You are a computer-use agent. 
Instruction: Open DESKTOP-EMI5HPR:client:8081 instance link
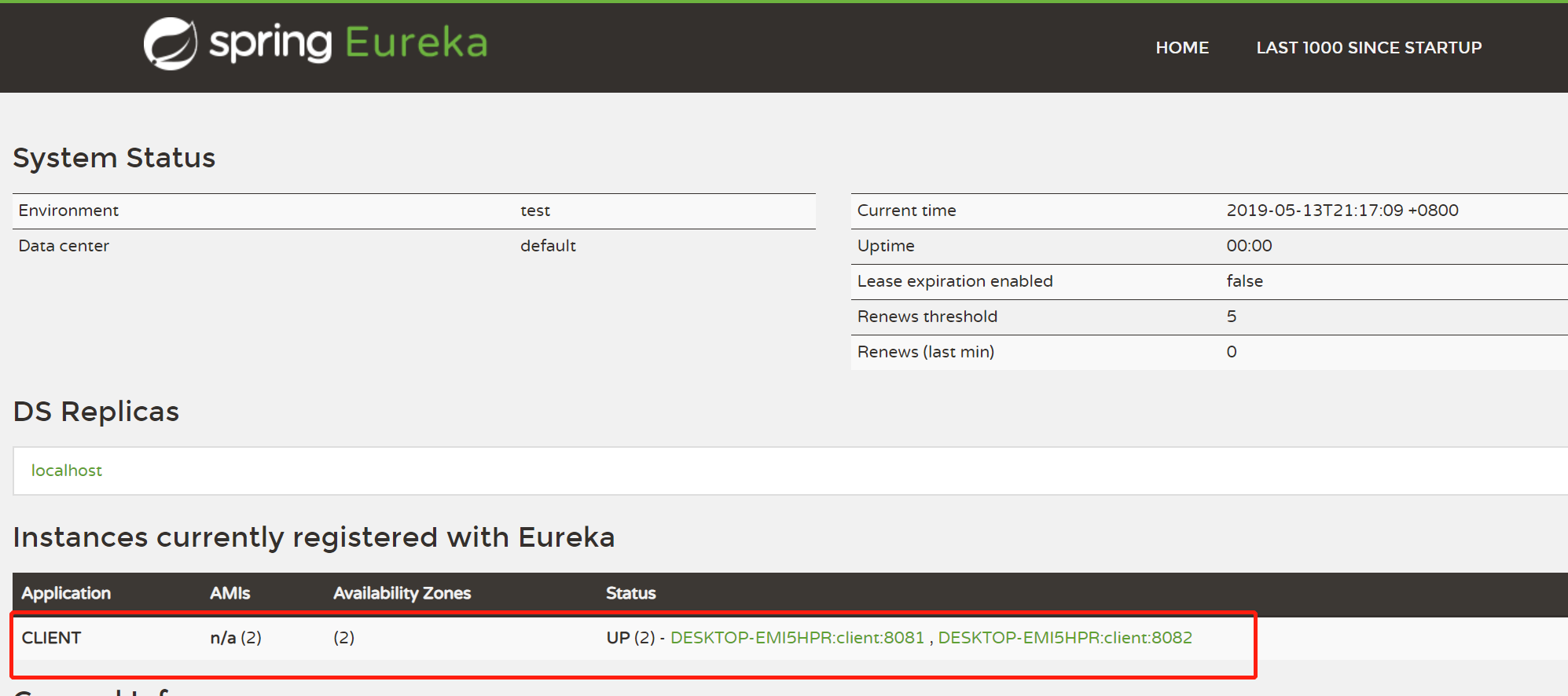click(x=797, y=637)
